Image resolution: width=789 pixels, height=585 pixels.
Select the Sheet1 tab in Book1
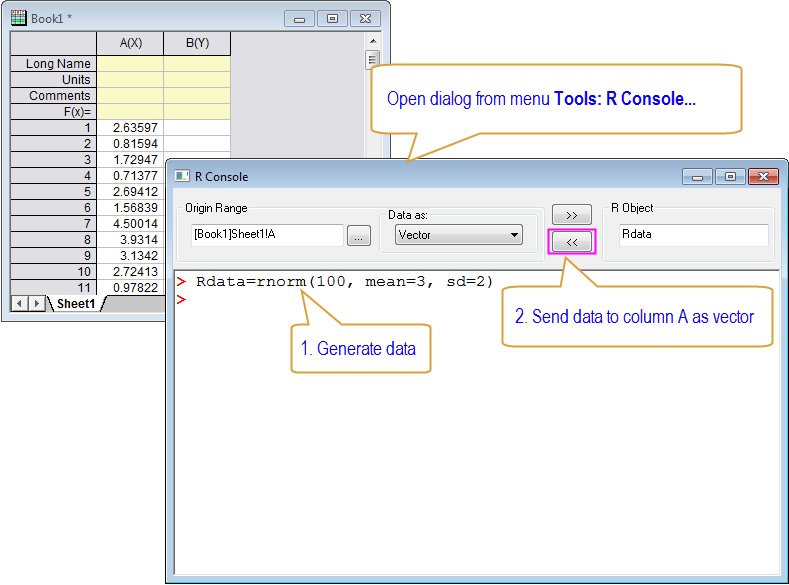click(x=75, y=304)
